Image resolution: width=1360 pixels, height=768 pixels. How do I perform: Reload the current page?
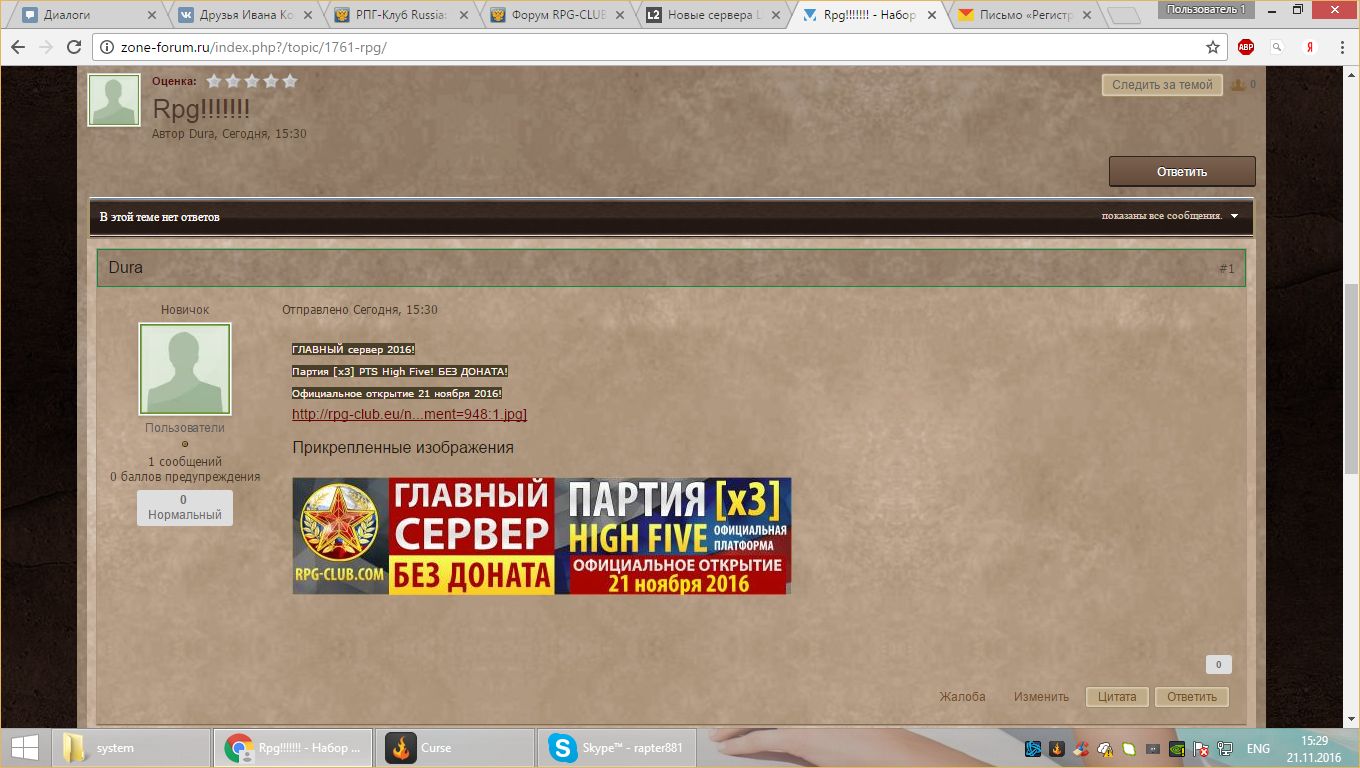(73, 47)
